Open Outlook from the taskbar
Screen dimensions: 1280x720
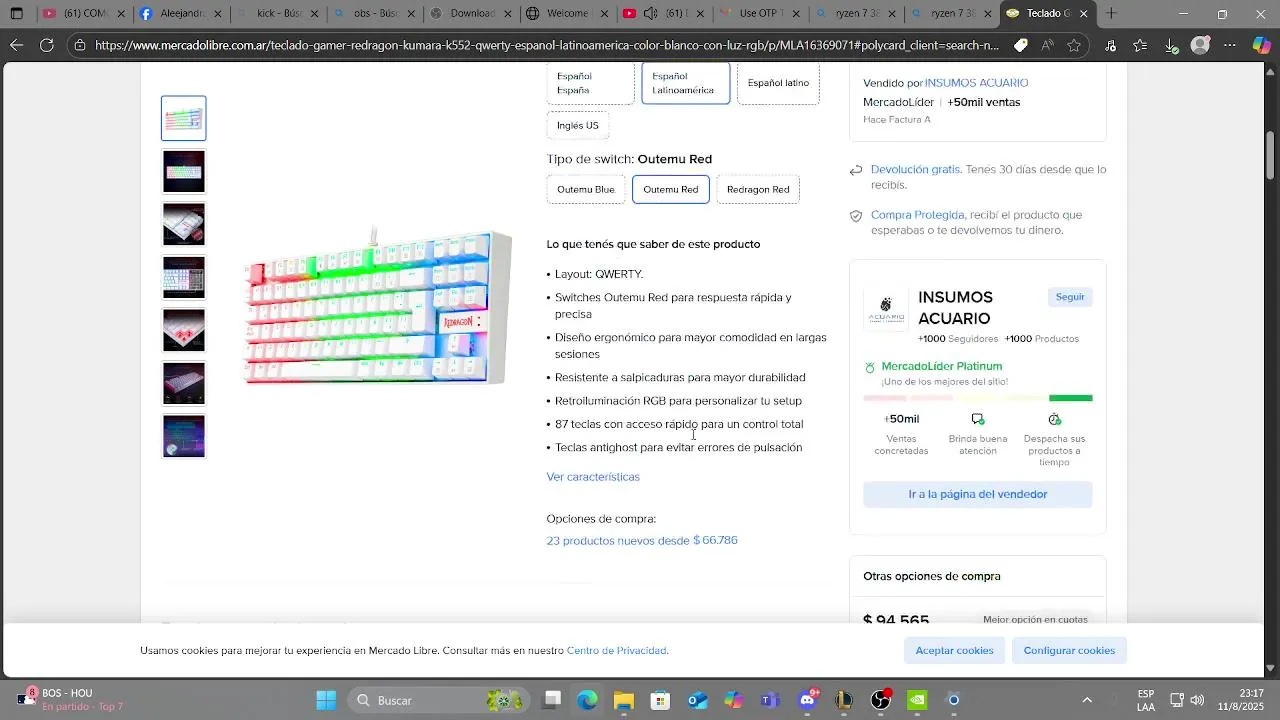click(x=697, y=700)
